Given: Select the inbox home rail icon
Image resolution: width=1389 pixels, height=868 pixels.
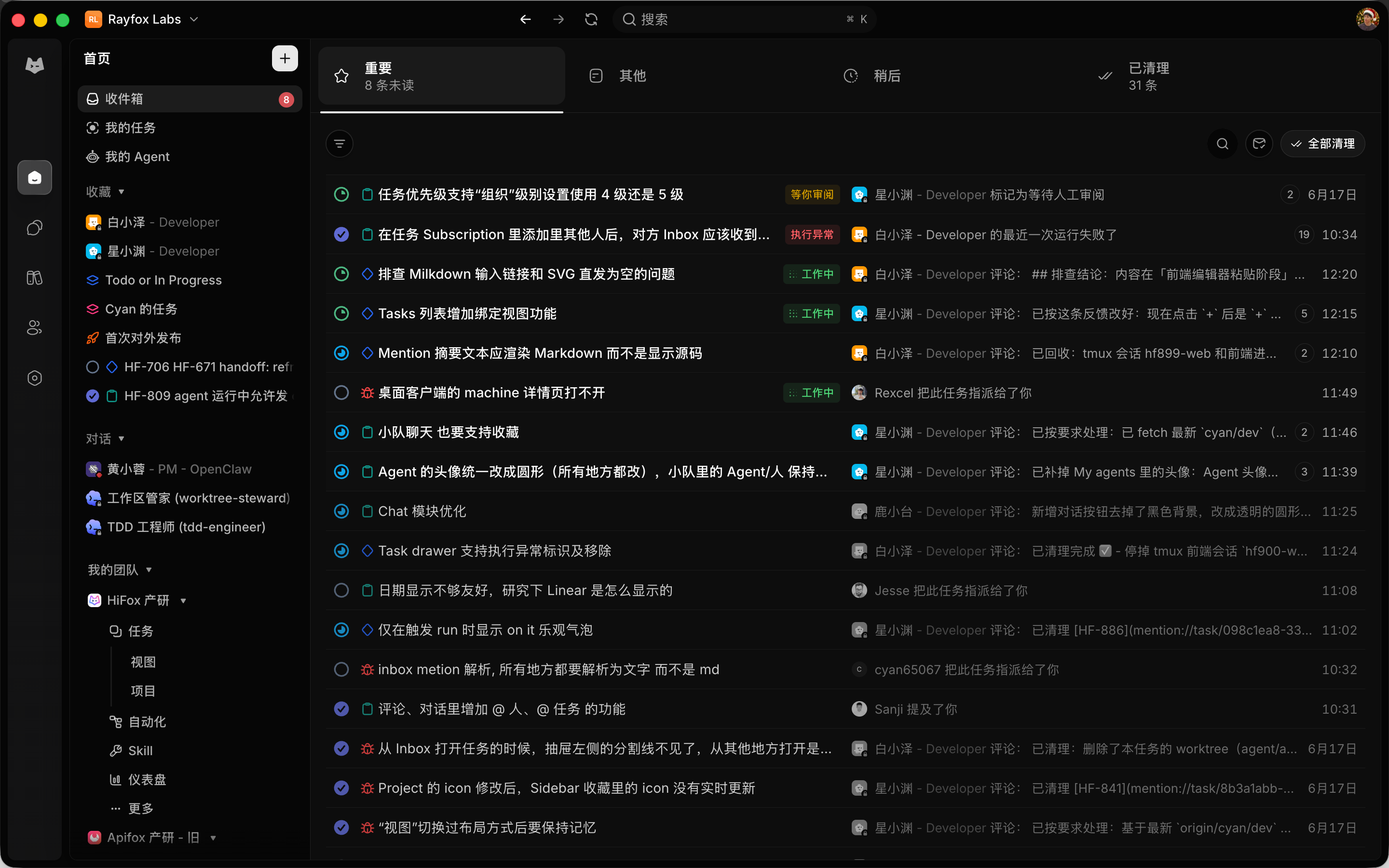Looking at the screenshot, I should tap(34, 177).
